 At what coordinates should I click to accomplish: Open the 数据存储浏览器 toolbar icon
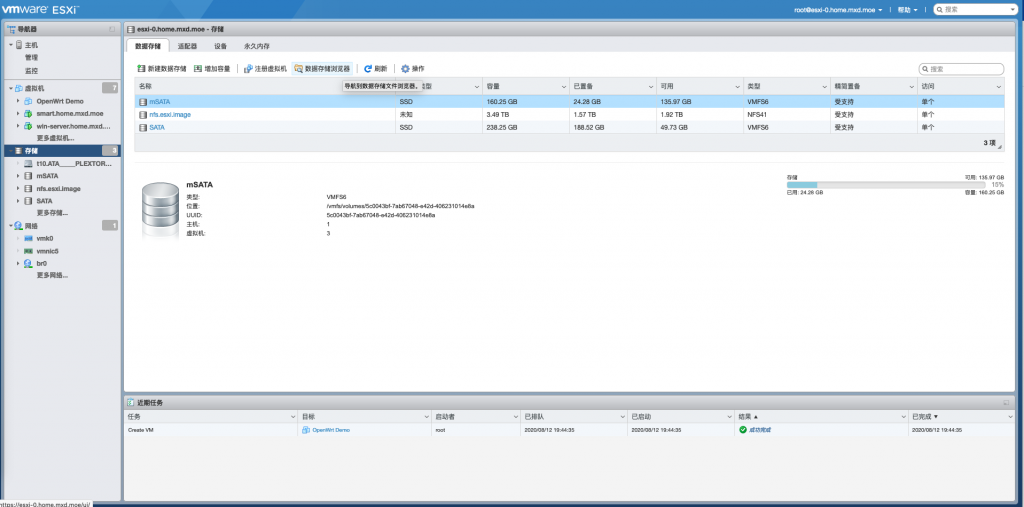click(298, 69)
